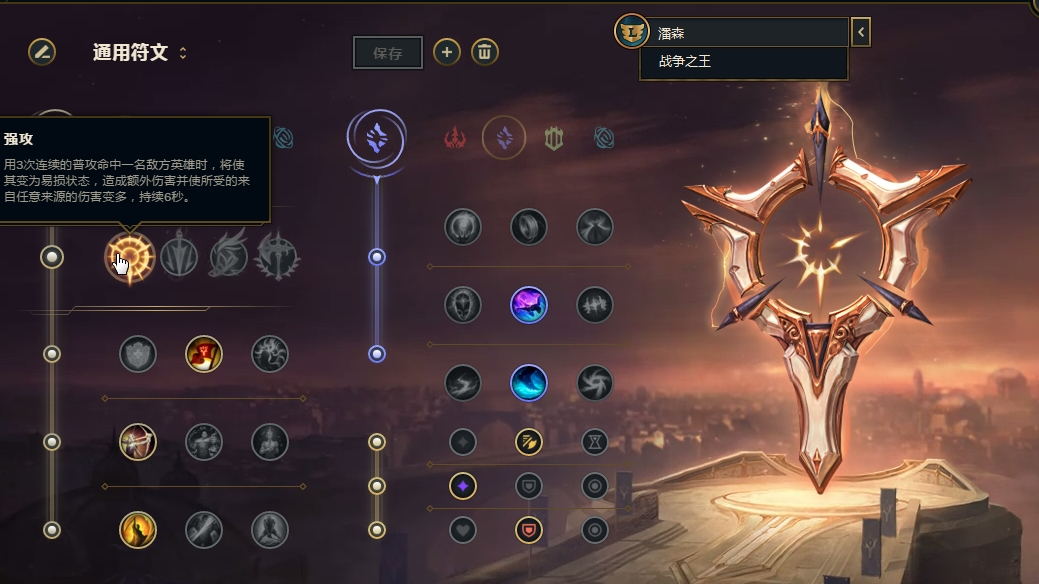The width and height of the screenshot is (1039, 584).
Task: Select the purple adaptive force stat shard
Action: click(463, 487)
